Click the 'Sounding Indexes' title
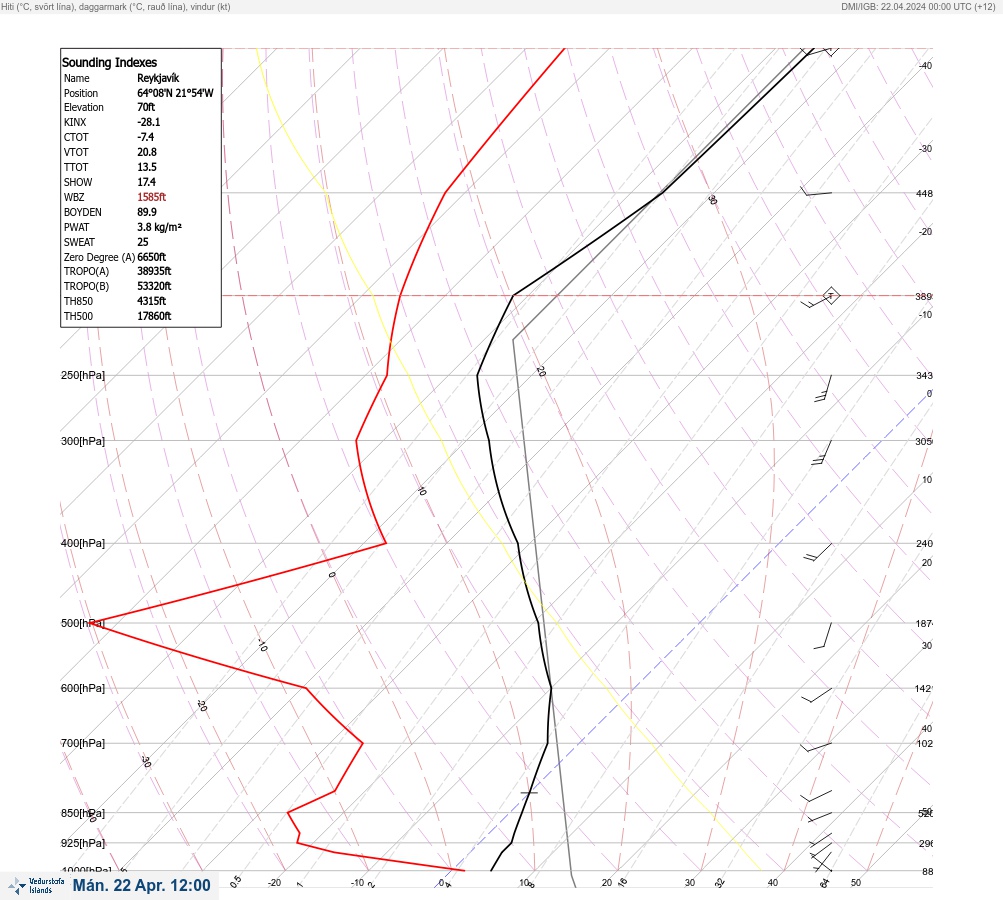Viewport: 1003px width, 900px height. tap(109, 62)
